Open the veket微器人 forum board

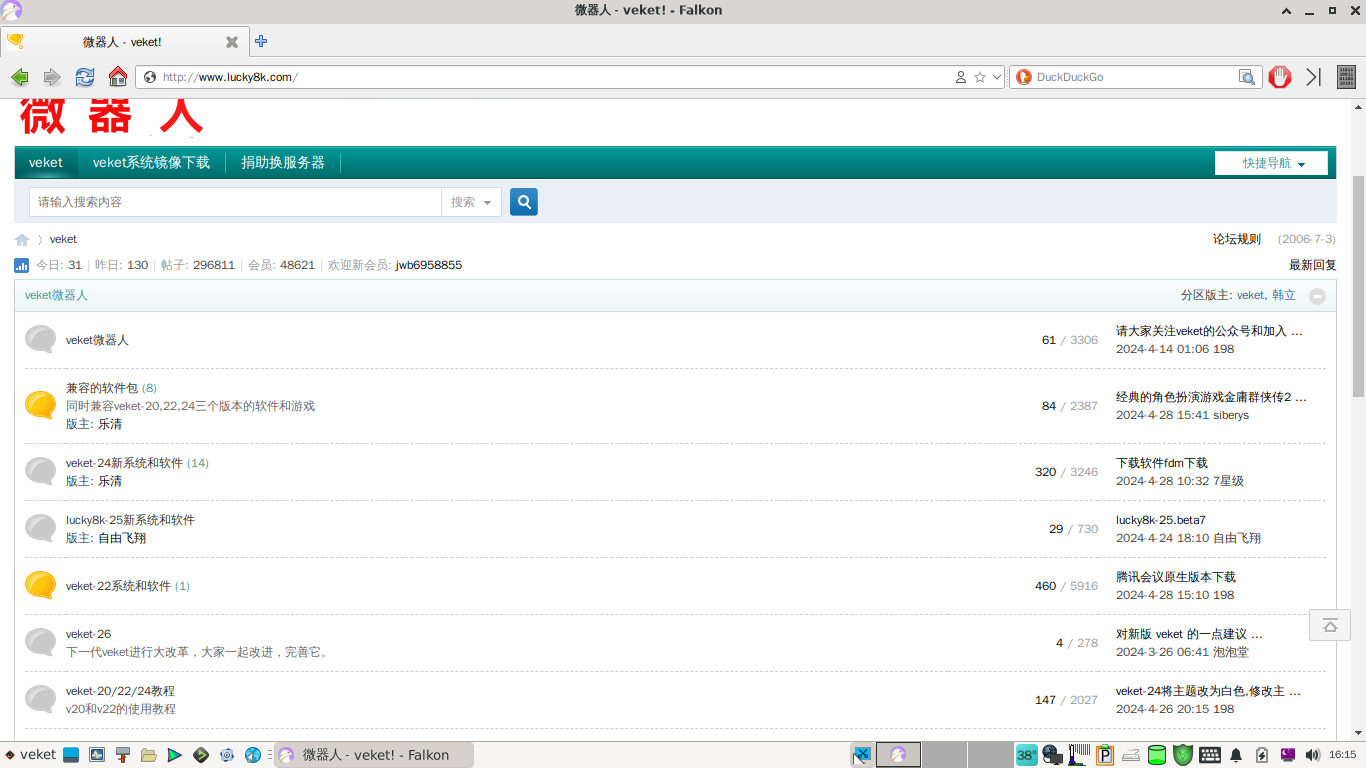point(97,340)
